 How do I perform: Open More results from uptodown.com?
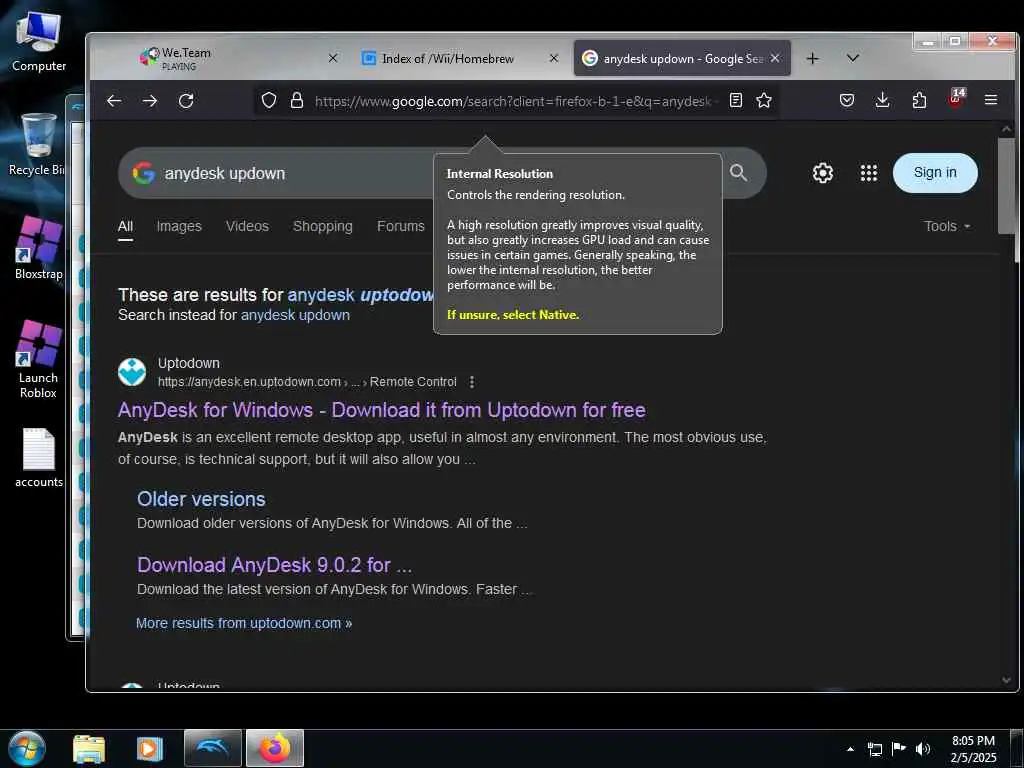tap(244, 623)
